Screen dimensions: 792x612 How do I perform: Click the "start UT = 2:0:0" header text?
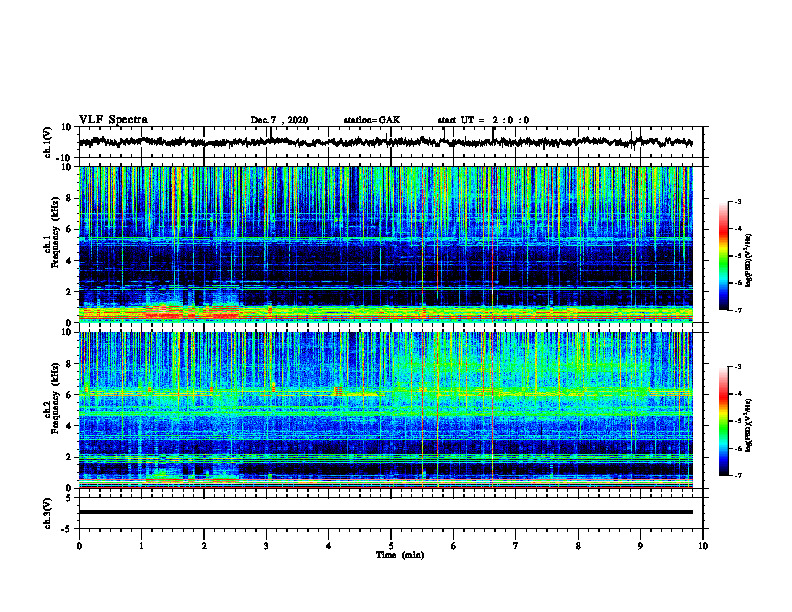pyautogui.click(x=483, y=120)
